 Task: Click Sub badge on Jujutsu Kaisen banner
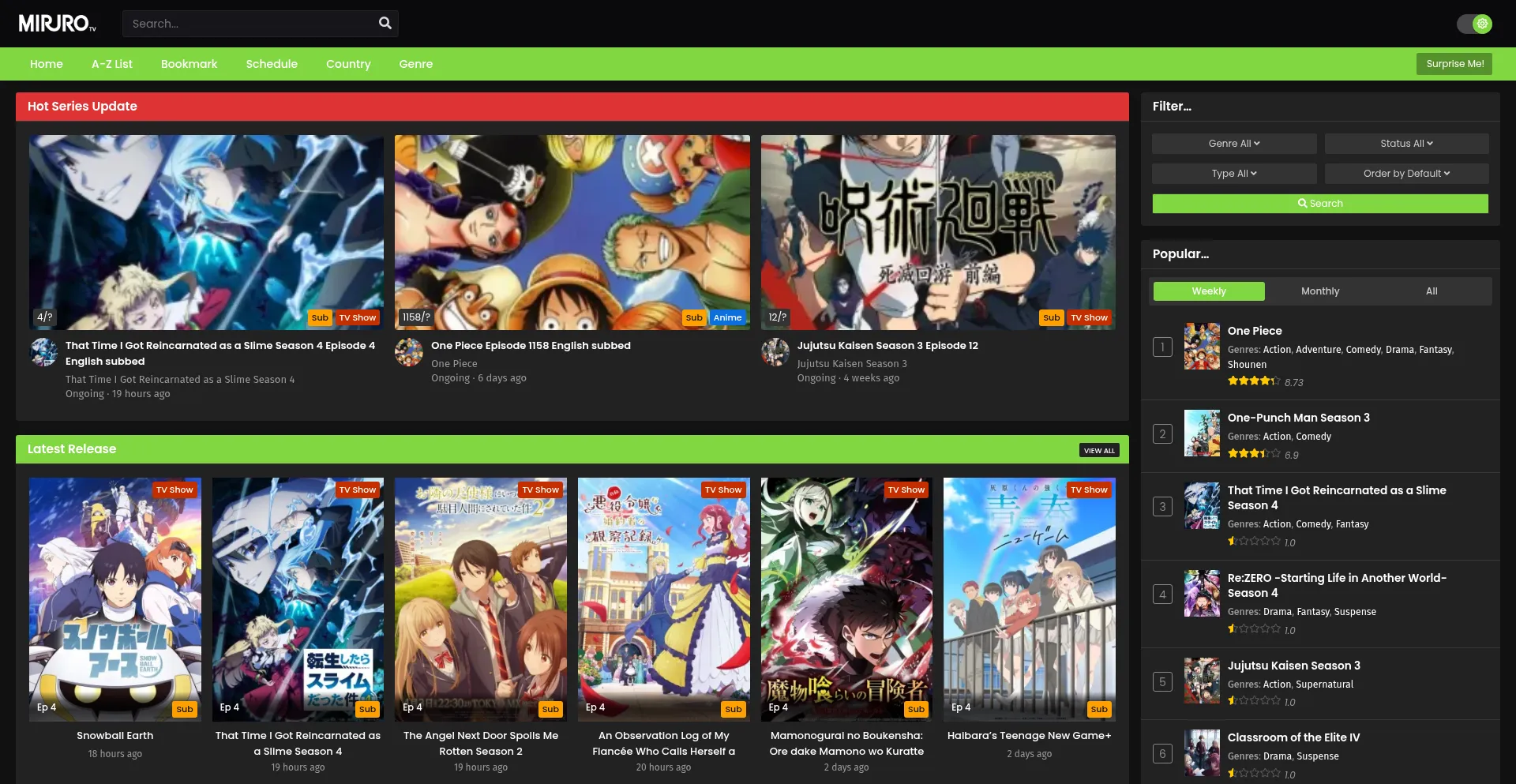pos(1052,318)
